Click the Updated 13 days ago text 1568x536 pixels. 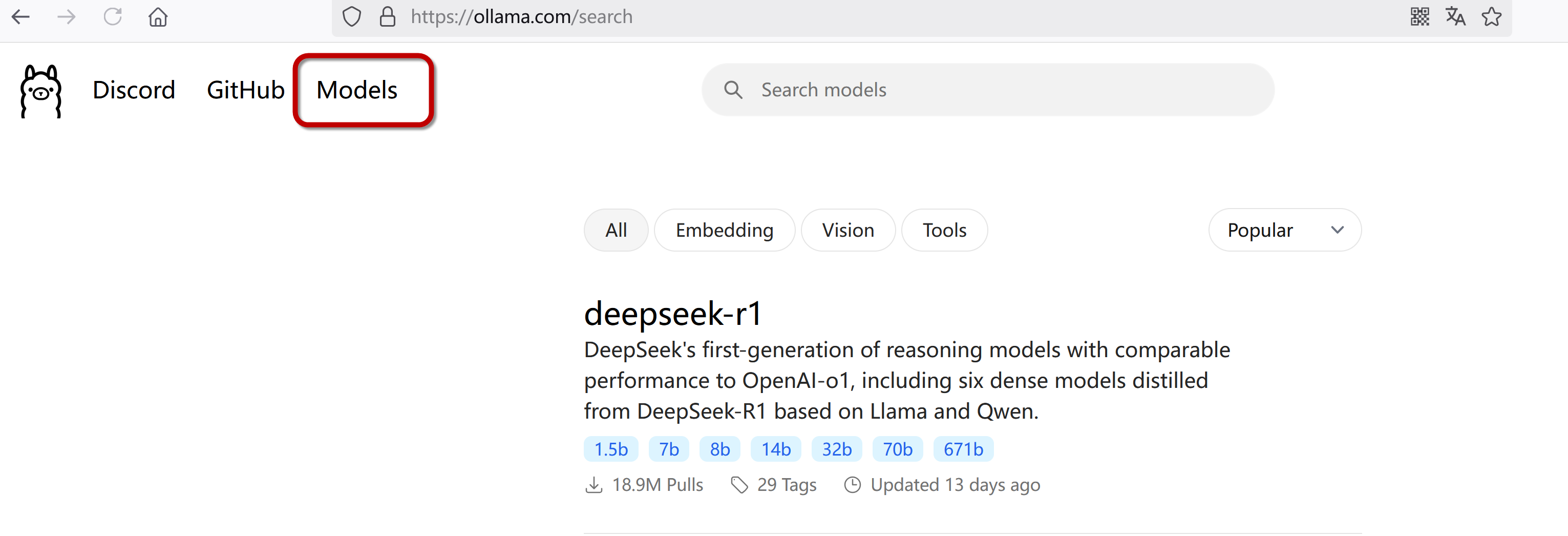point(955,485)
